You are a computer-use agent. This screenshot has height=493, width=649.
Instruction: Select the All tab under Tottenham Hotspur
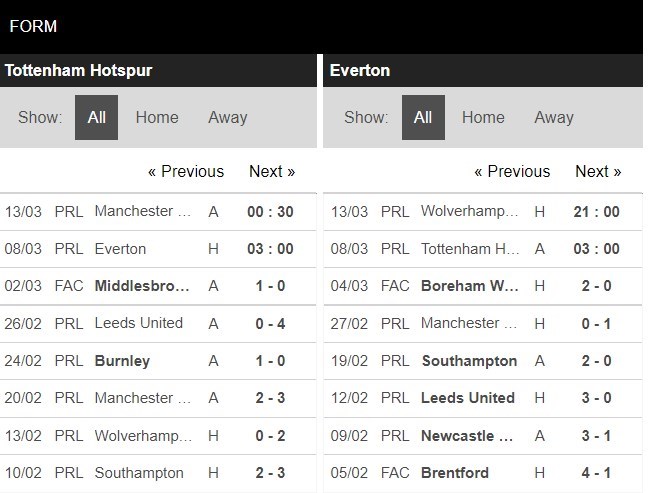[96, 117]
